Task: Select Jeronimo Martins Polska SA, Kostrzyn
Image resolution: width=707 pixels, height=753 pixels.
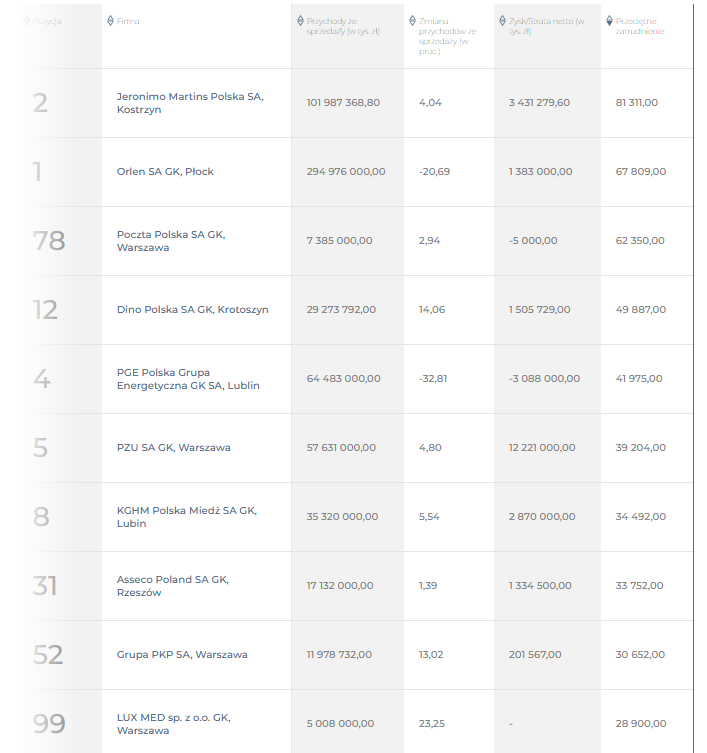Action: coord(190,103)
